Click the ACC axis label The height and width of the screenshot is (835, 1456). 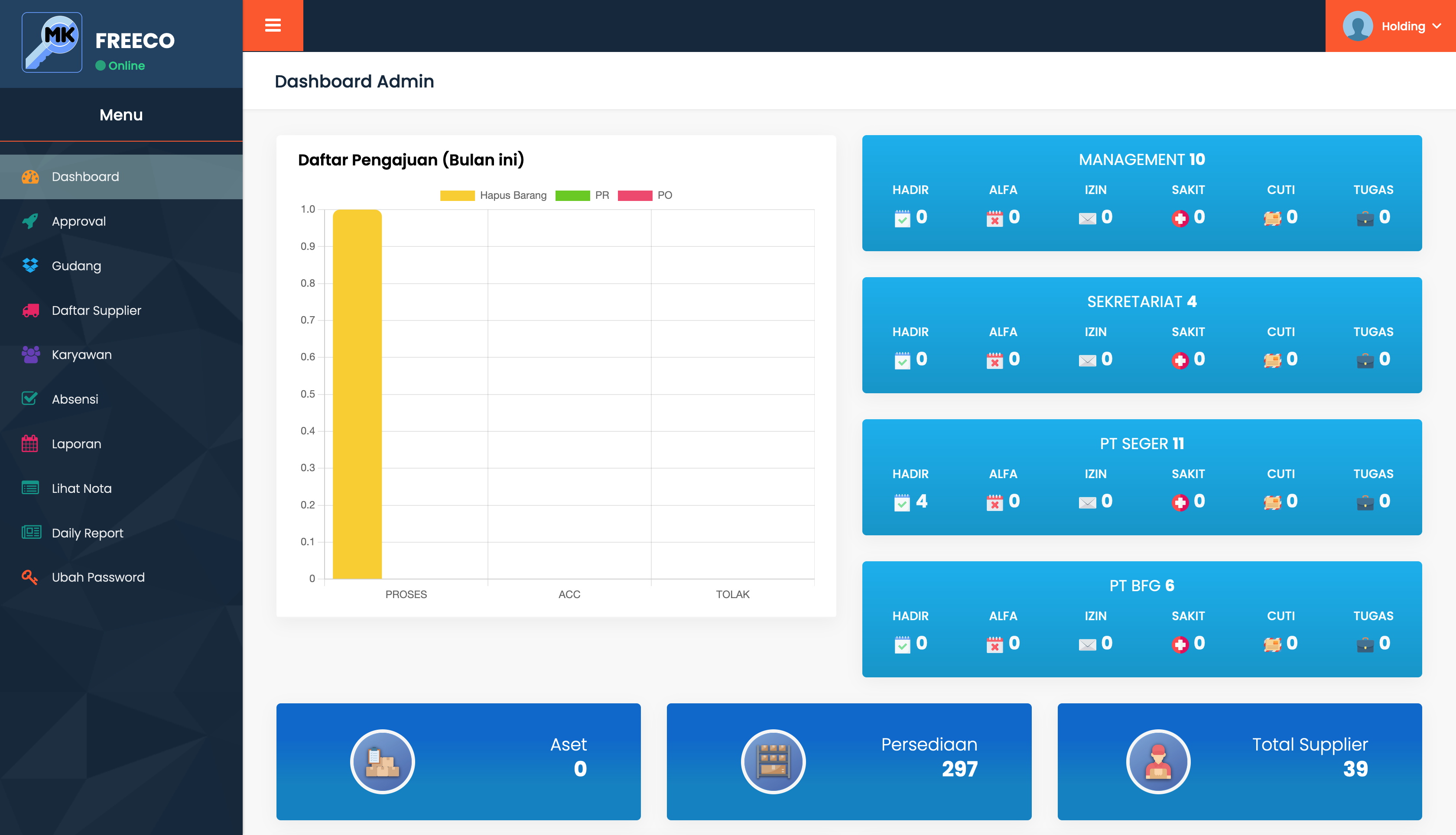pos(569,594)
